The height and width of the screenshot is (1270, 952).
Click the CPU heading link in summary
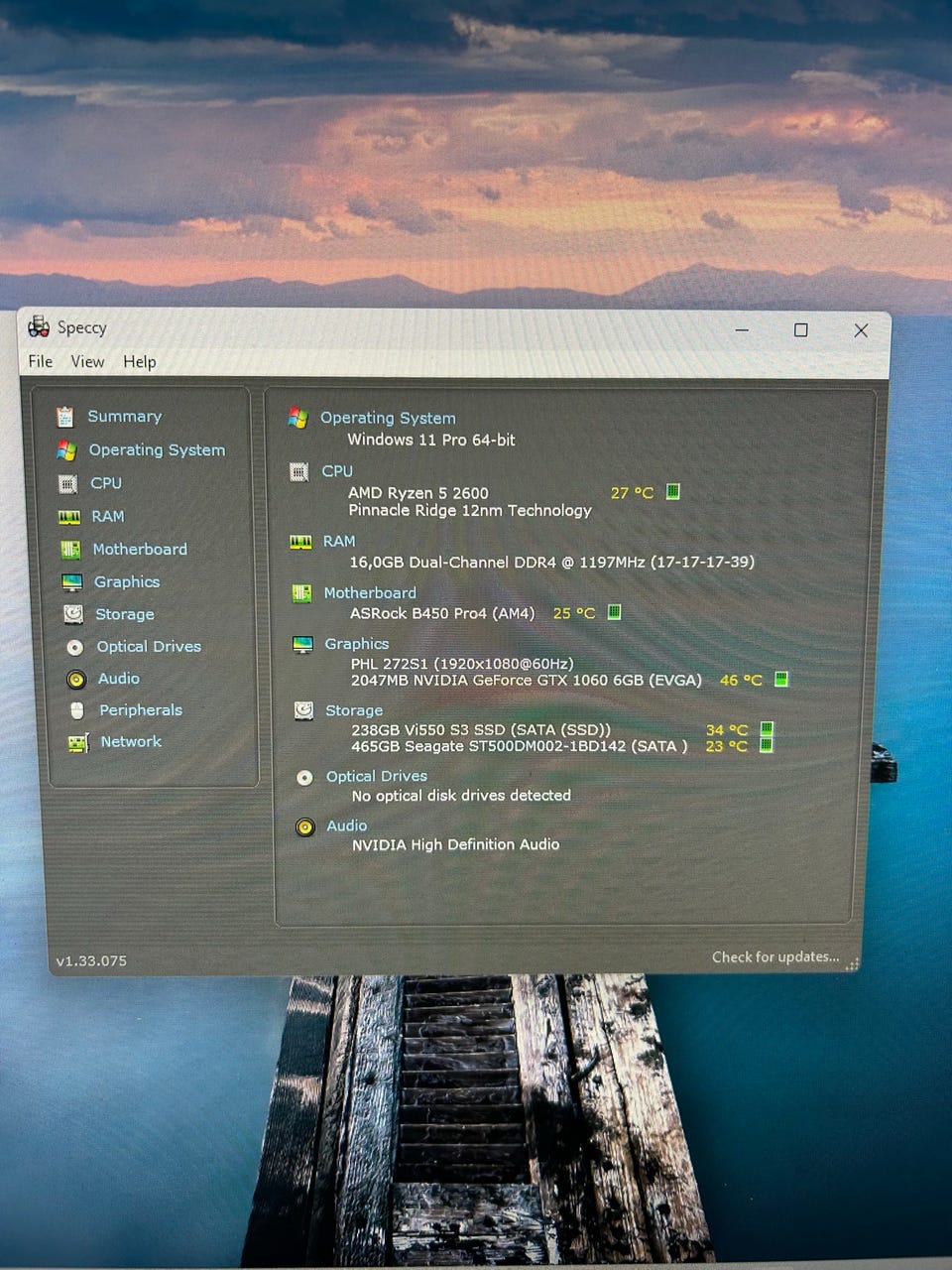[x=337, y=471]
